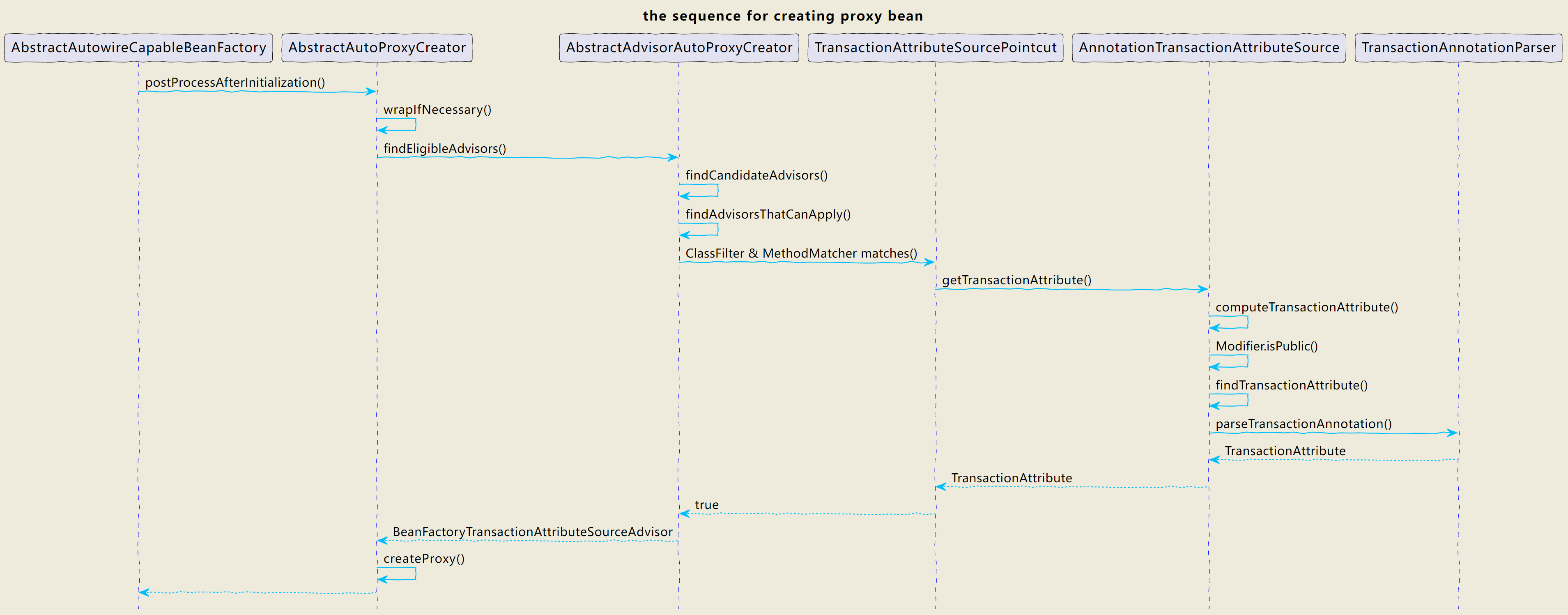
Task: Click the TransactionAttributeSourcePointcut participant box
Action: (936, 48)
